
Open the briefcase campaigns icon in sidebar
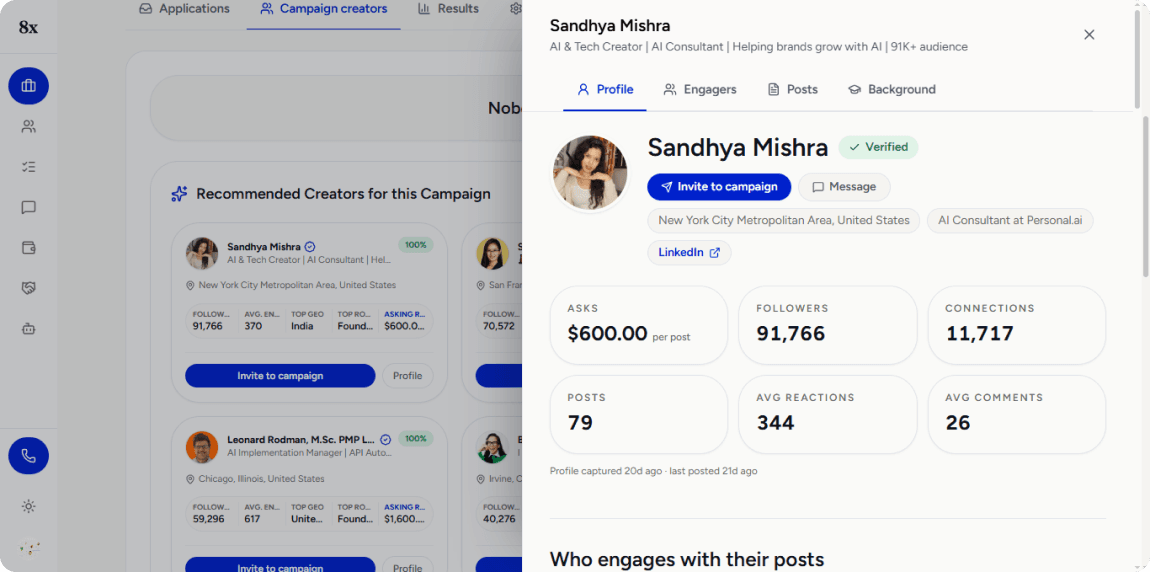coord(29,86)
